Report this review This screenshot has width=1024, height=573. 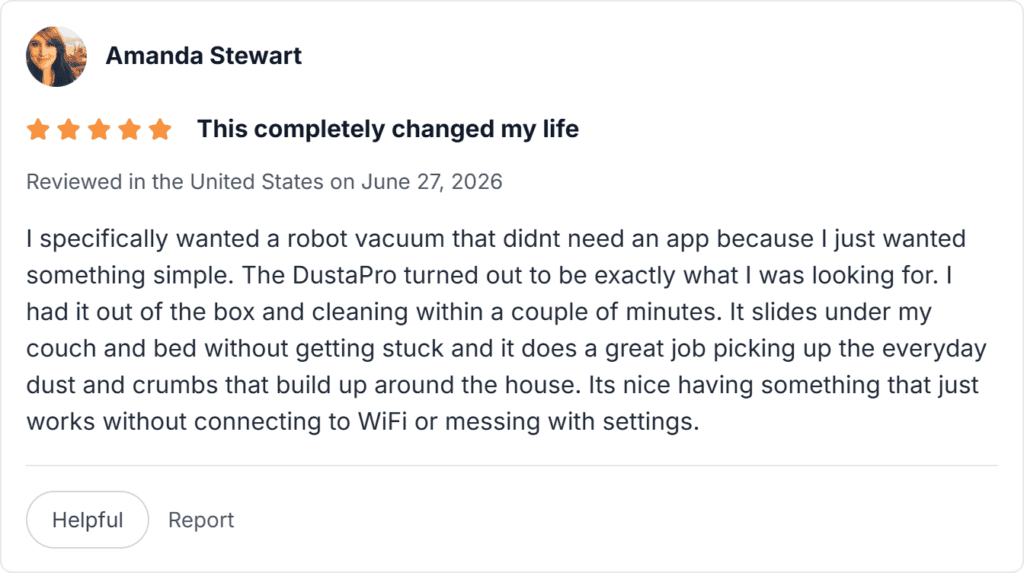[200, 520]
